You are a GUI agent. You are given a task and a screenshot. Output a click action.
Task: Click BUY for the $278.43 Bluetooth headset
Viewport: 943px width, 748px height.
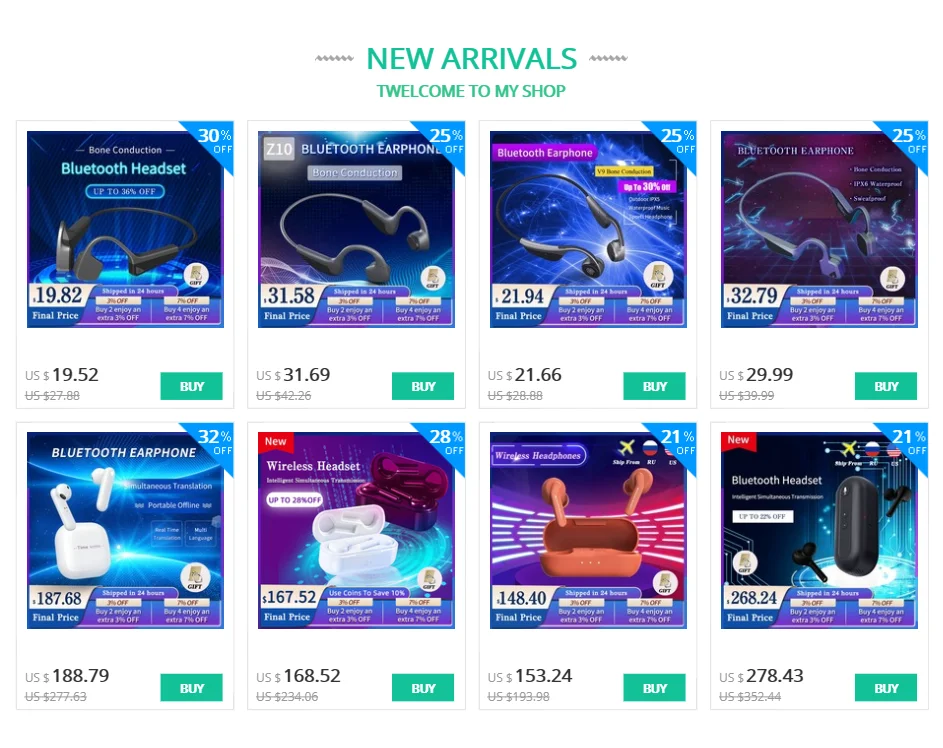tap(886, 688)
